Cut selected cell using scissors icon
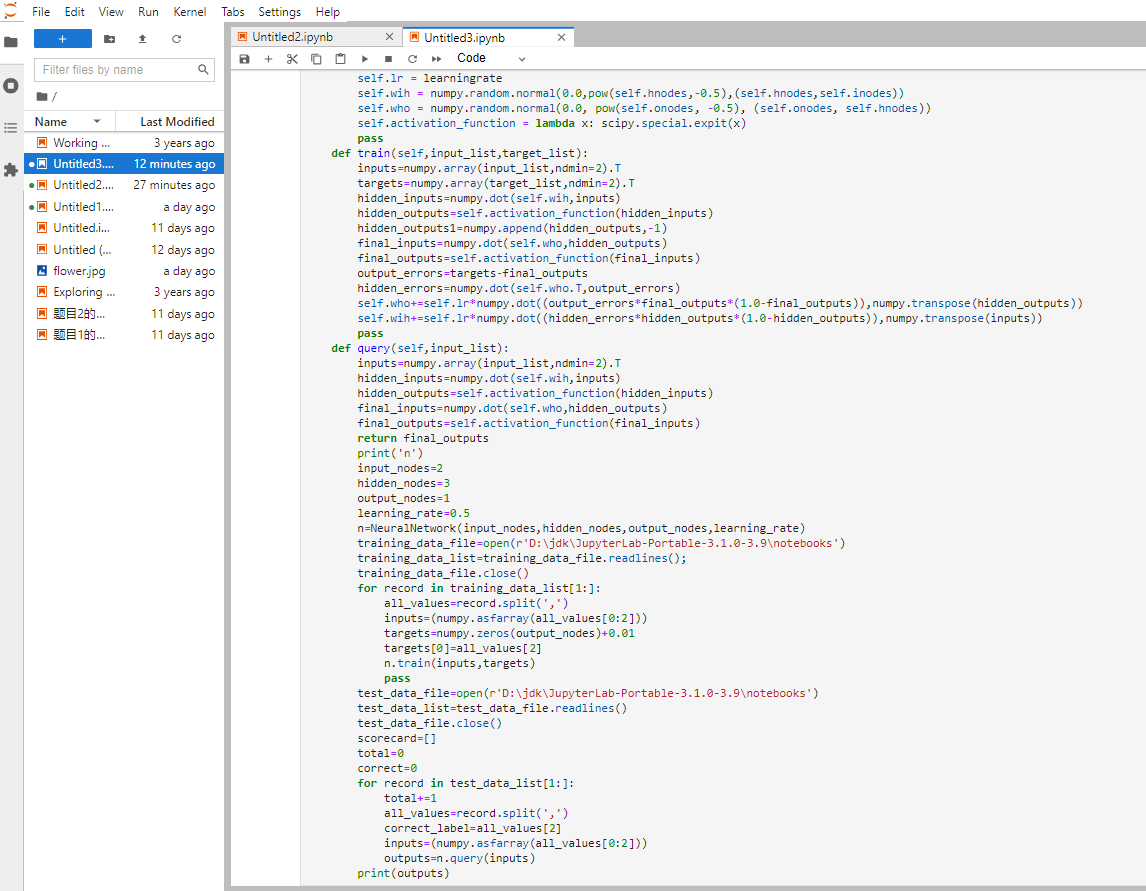Viewport: 1146px width, 891px height. [292, 59]
